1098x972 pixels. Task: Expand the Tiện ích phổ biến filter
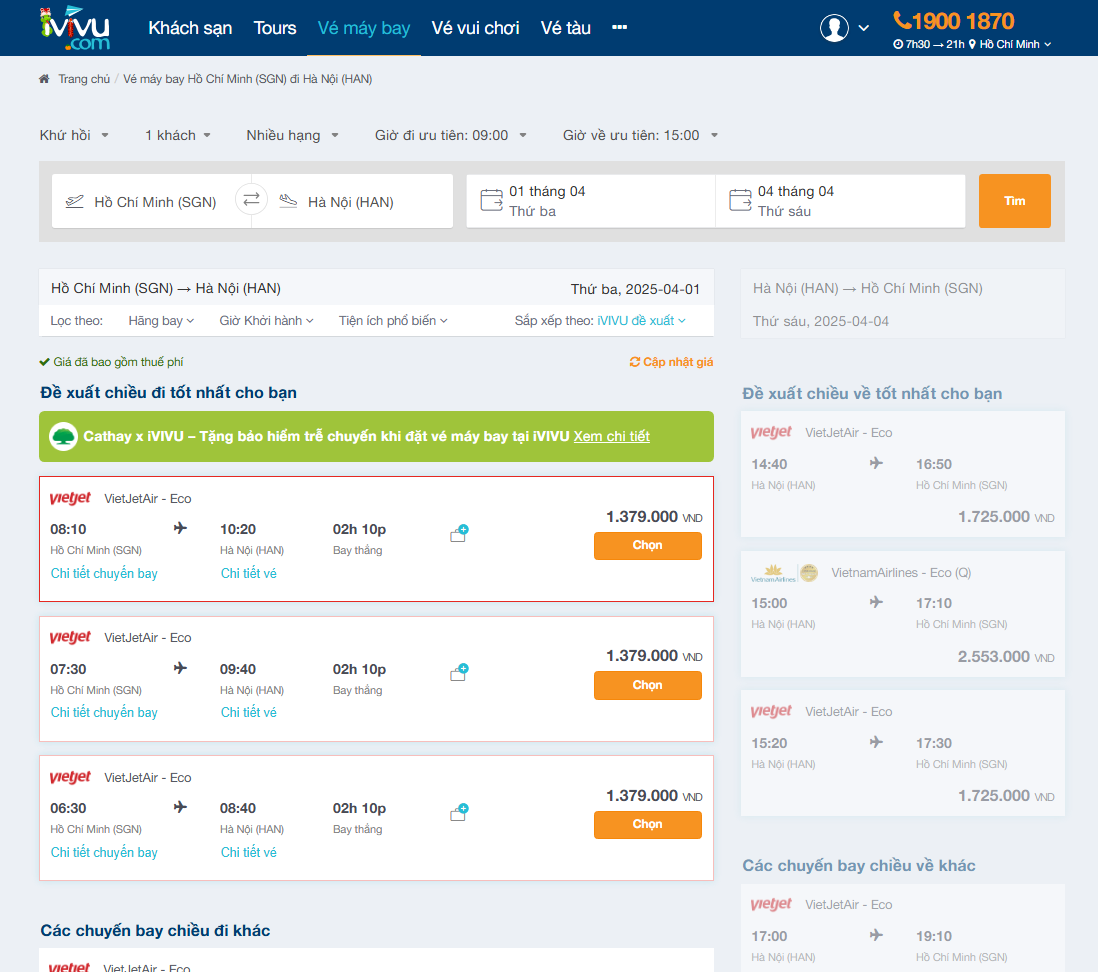pyautogui.click(x=393, y=321)
